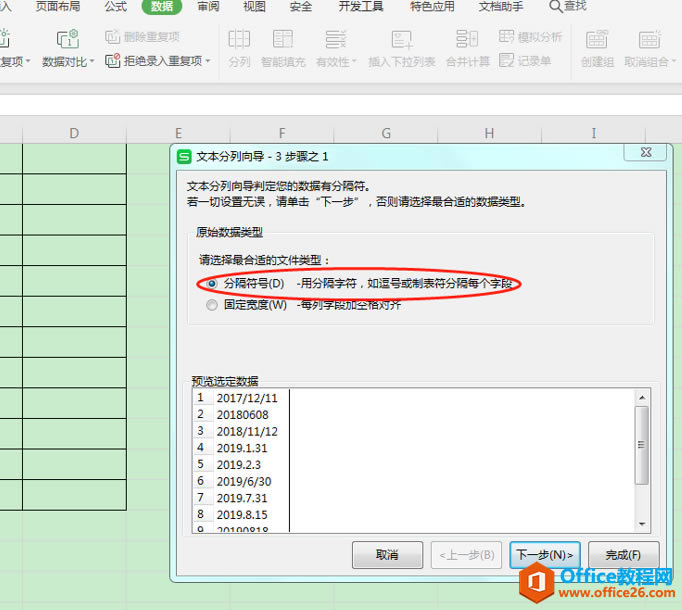Click the Smart Fill (智能填充) icon
Viewport: 682px width, 610px height.
[x=283, y=39]
